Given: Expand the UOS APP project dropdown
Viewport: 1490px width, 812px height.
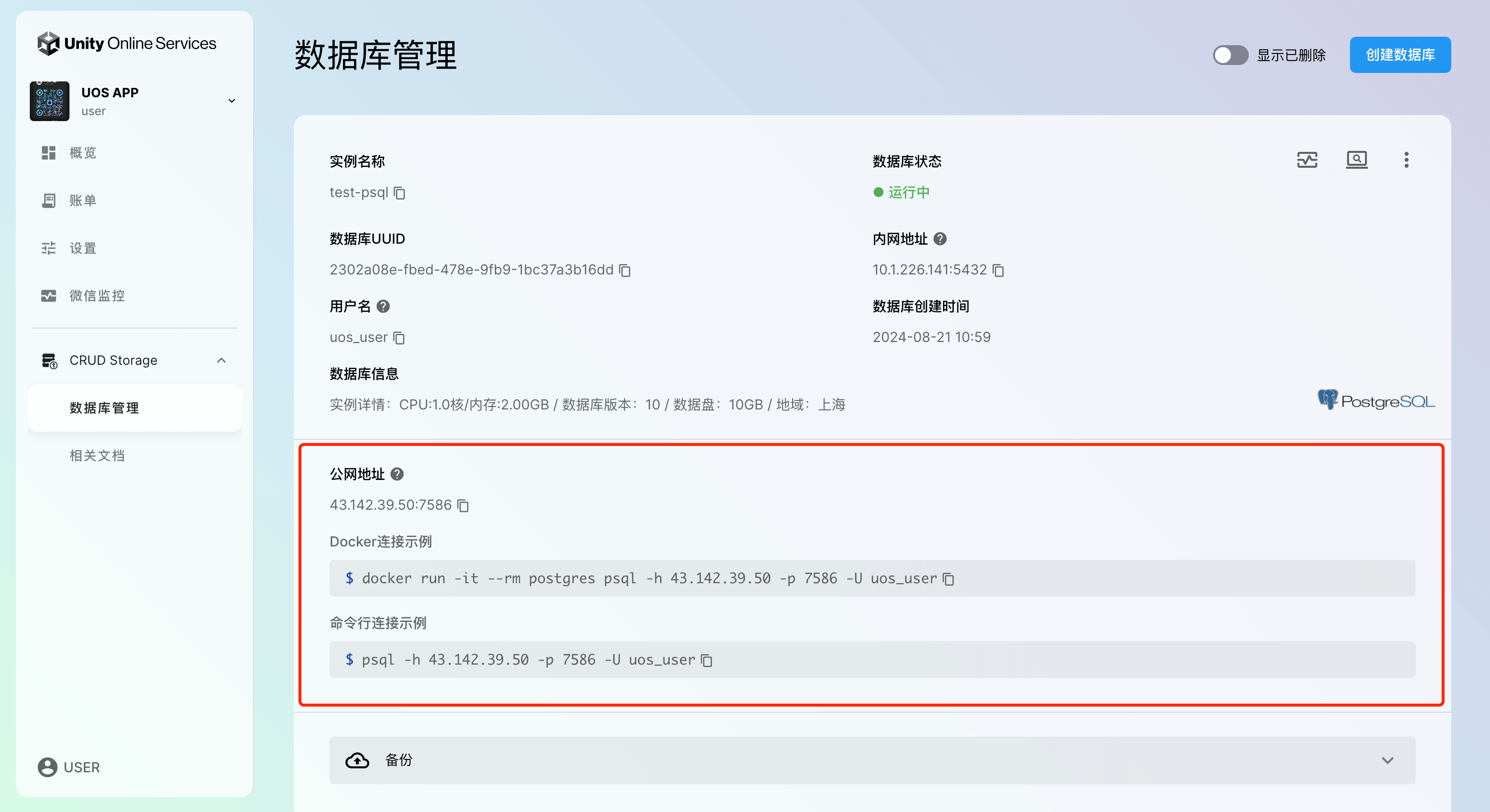Looking at the screenshot, I should coord(231,101).
